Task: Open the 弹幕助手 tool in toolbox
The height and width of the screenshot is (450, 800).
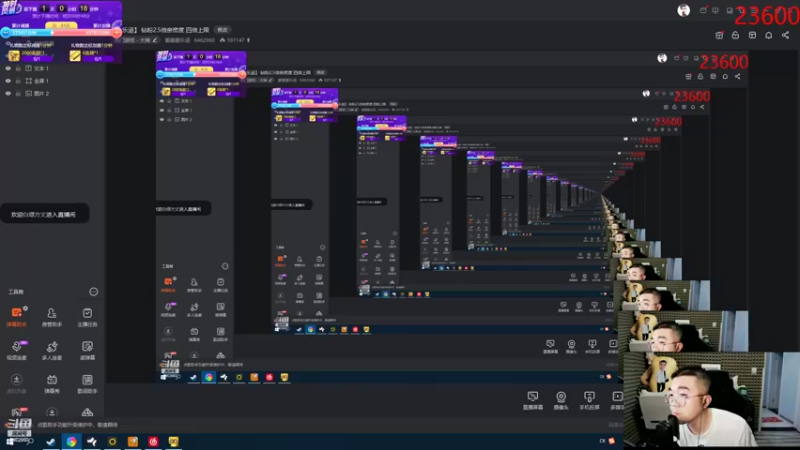Action: tap(16, 317)
